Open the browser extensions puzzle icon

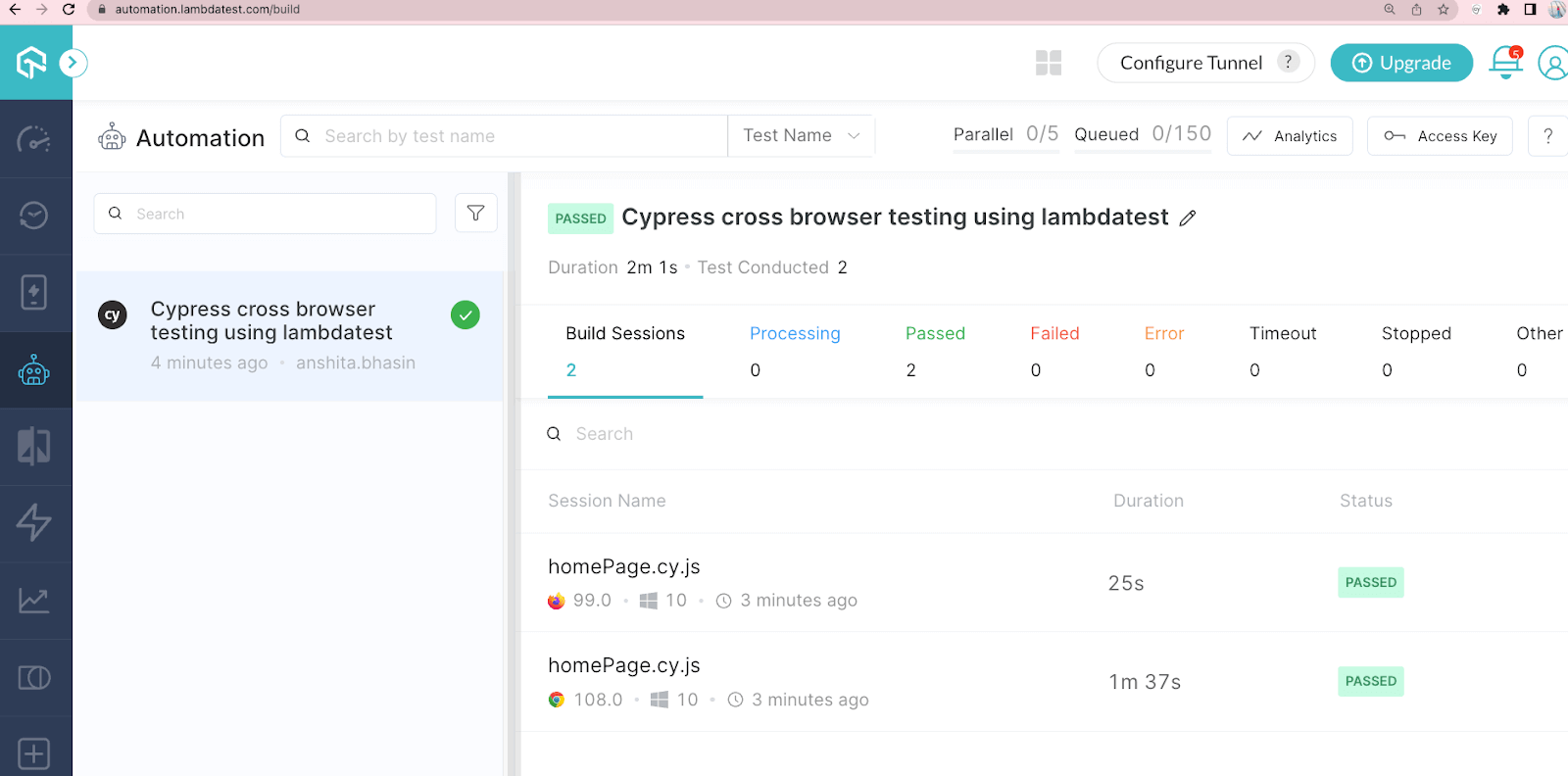point(1503,9)
